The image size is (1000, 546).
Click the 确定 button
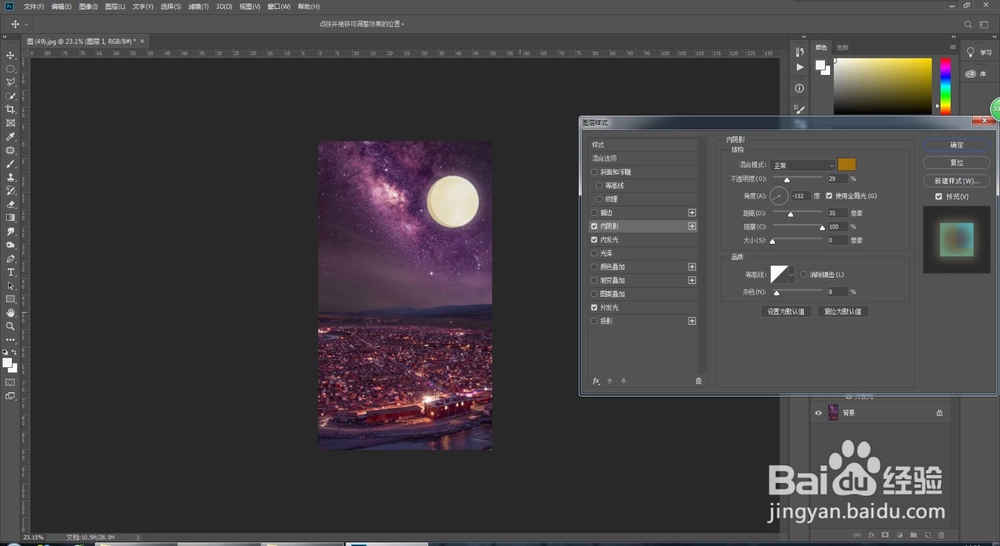(x=957, y=145)
